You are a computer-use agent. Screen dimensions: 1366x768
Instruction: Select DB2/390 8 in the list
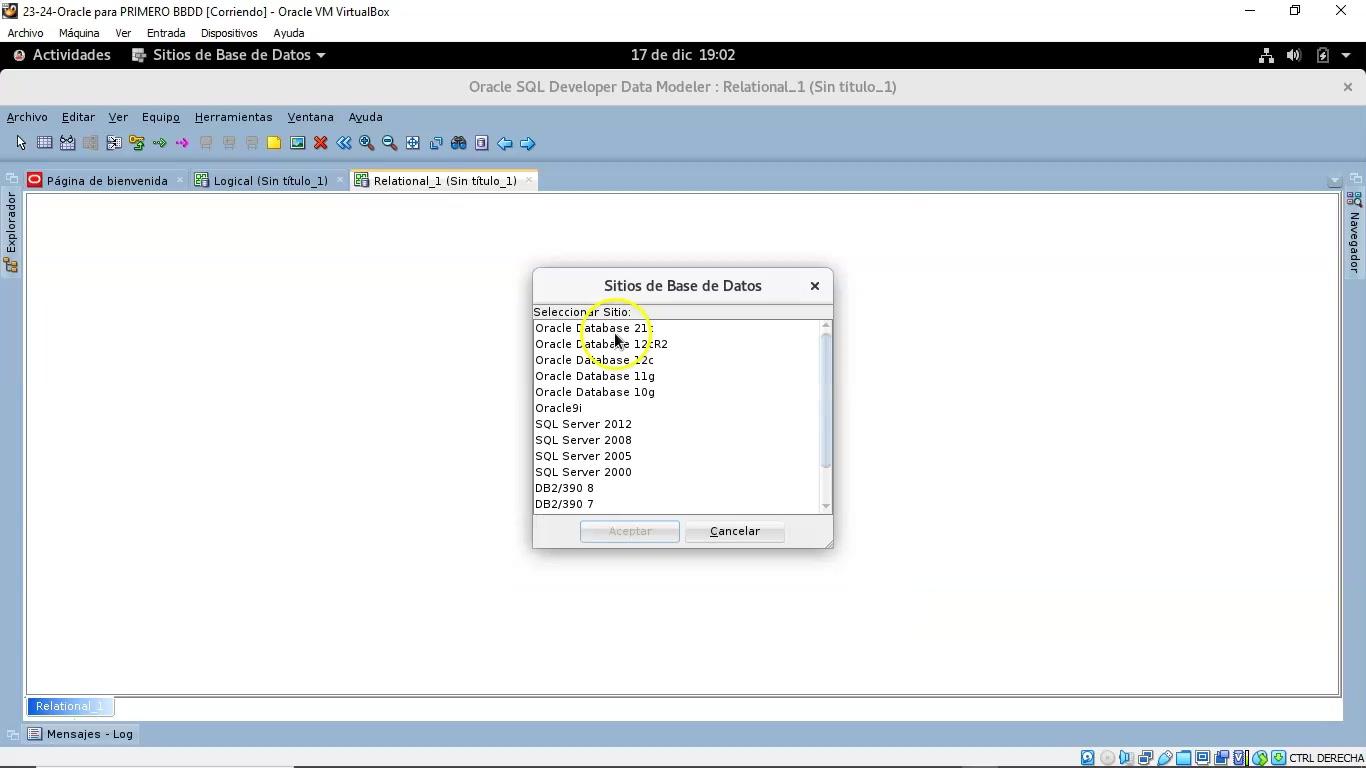(676, 488)
